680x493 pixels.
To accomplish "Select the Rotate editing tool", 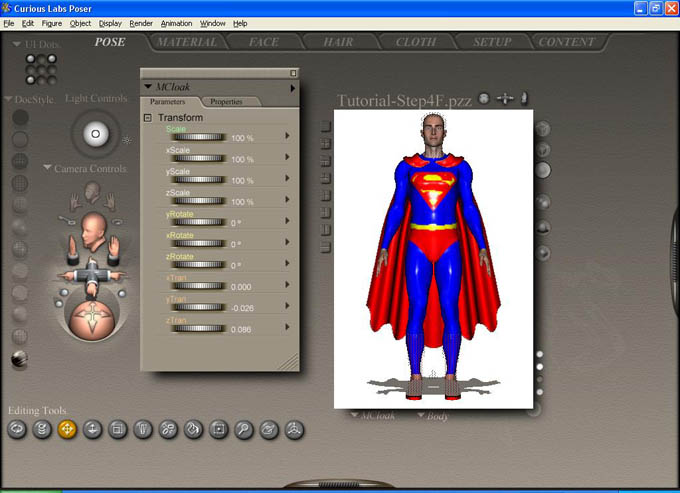I will click(17, 429).
